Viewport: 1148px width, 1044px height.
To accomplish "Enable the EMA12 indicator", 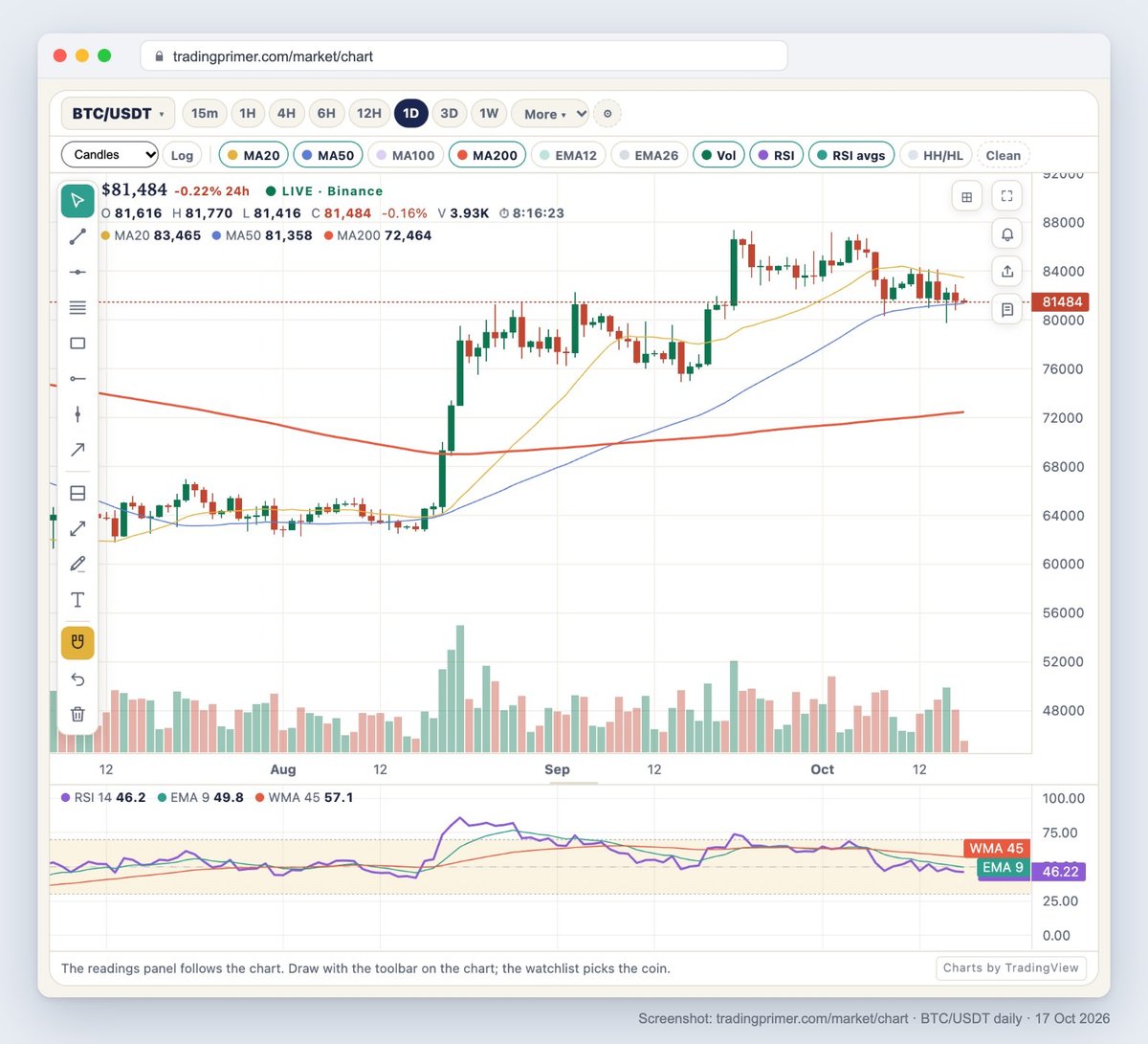I will [x=568, y=155].
